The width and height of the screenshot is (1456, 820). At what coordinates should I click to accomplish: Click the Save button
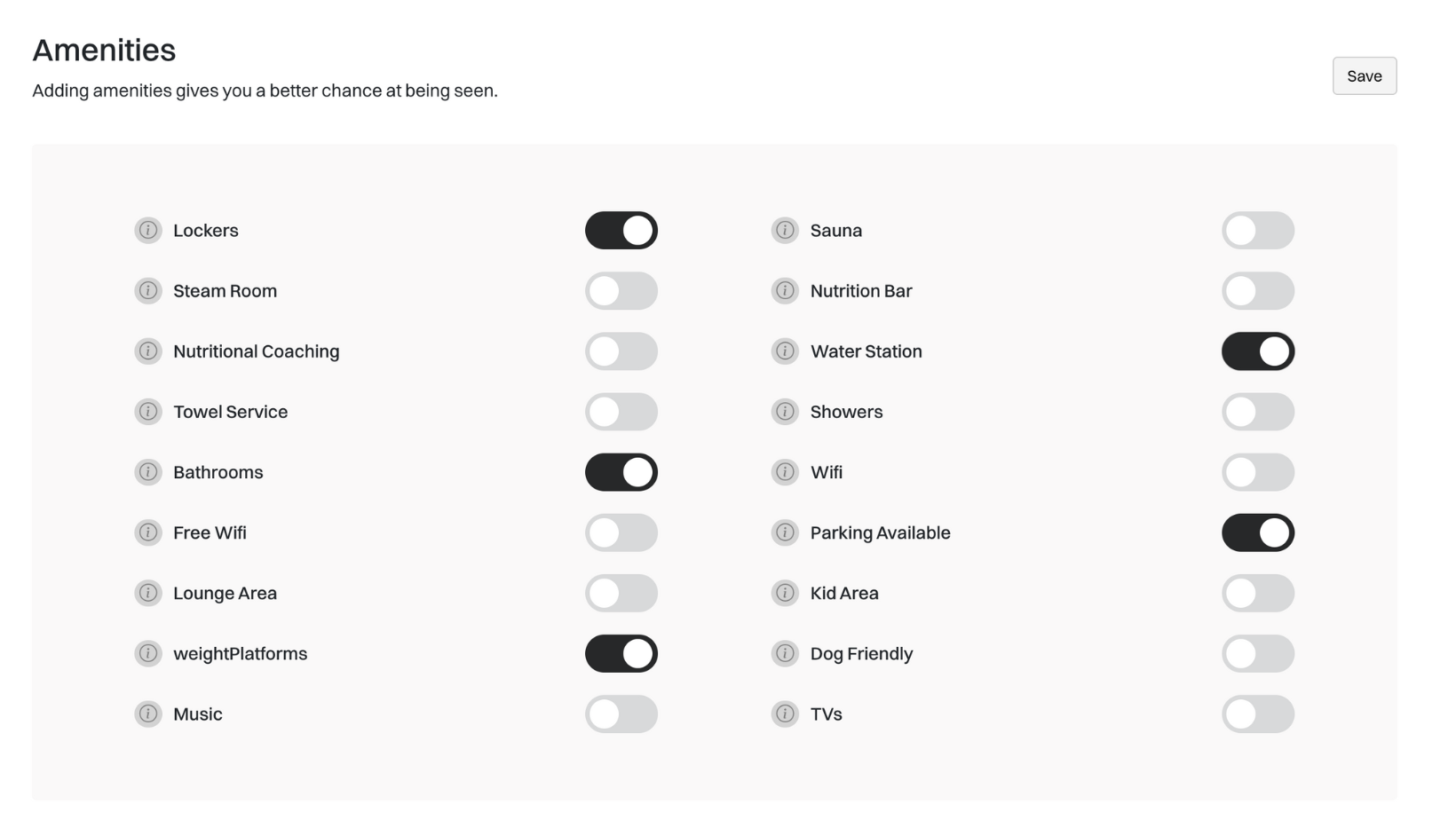[x=1365, y=76]
